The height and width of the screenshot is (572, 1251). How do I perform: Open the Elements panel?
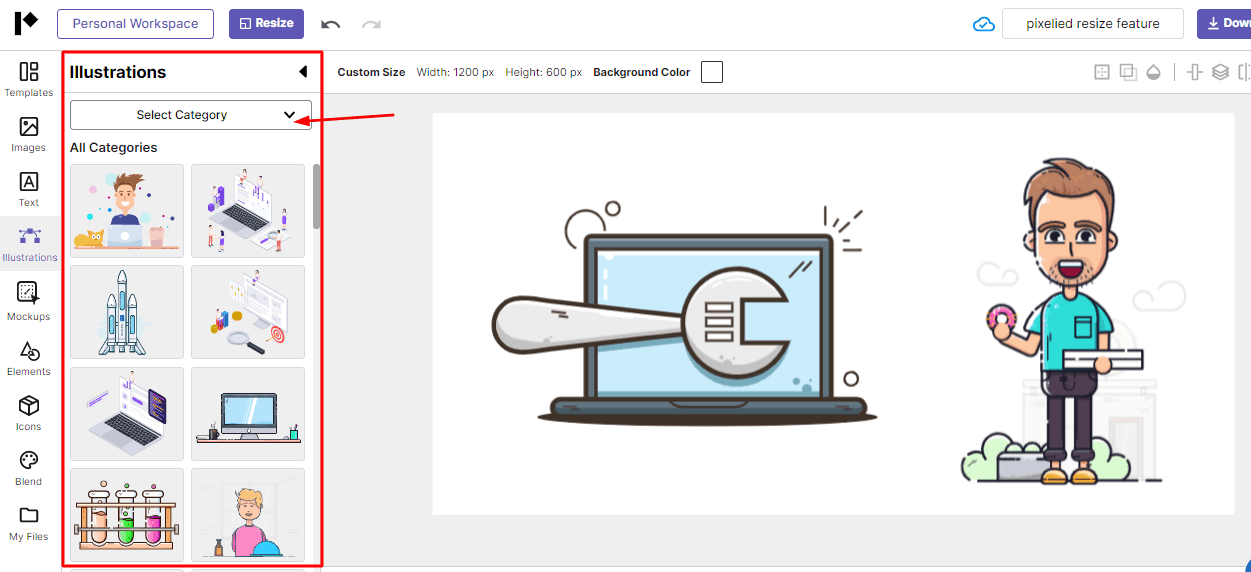pyautogui.click(x=29, y=358)
